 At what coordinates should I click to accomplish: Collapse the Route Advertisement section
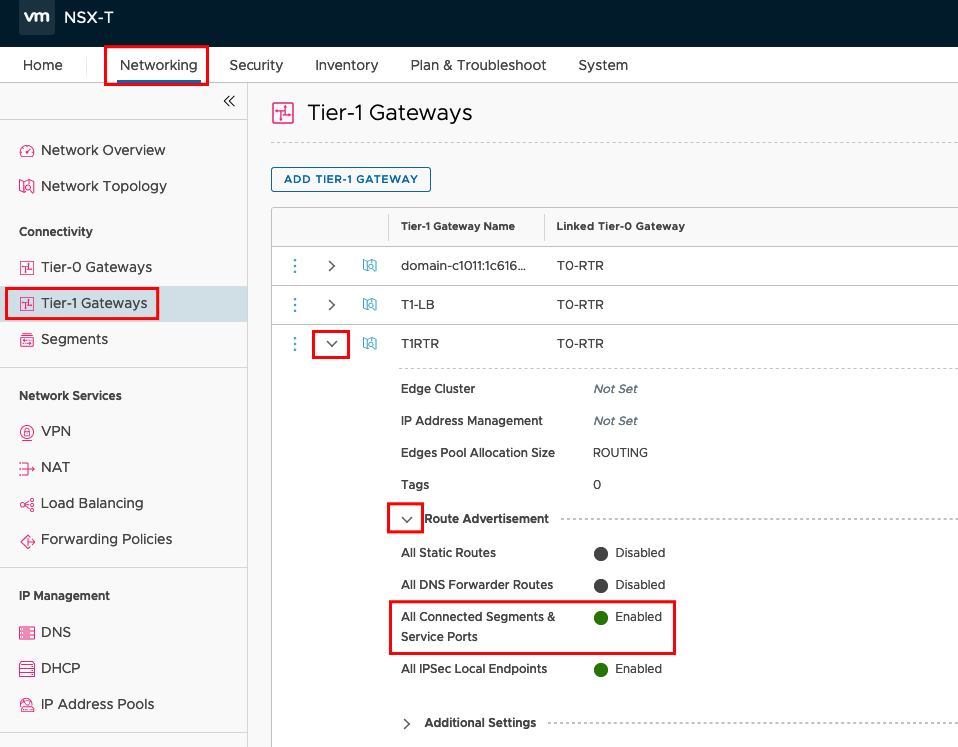(x=407, y=519)
